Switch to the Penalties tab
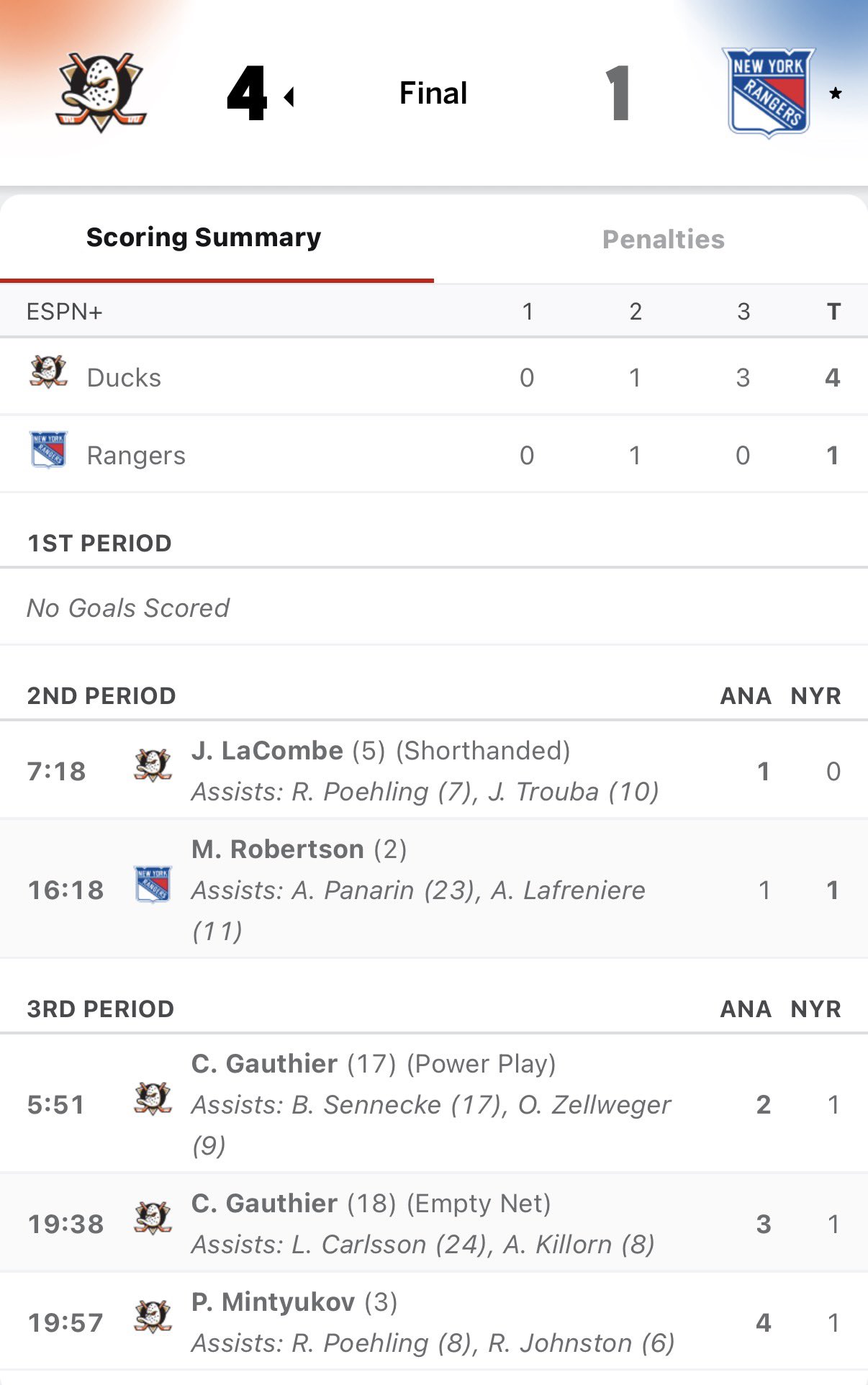868x1385 pixels. tap(663, 240)
